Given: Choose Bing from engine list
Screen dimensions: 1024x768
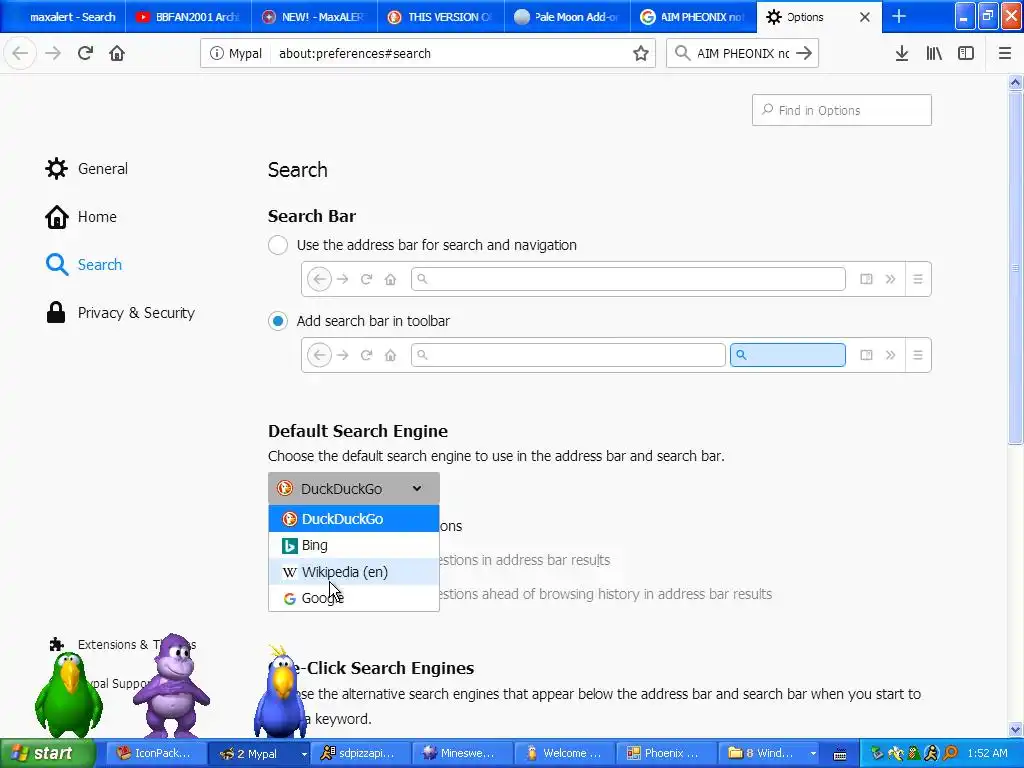Looking at the screenshot, I should [x=353, y=545].
